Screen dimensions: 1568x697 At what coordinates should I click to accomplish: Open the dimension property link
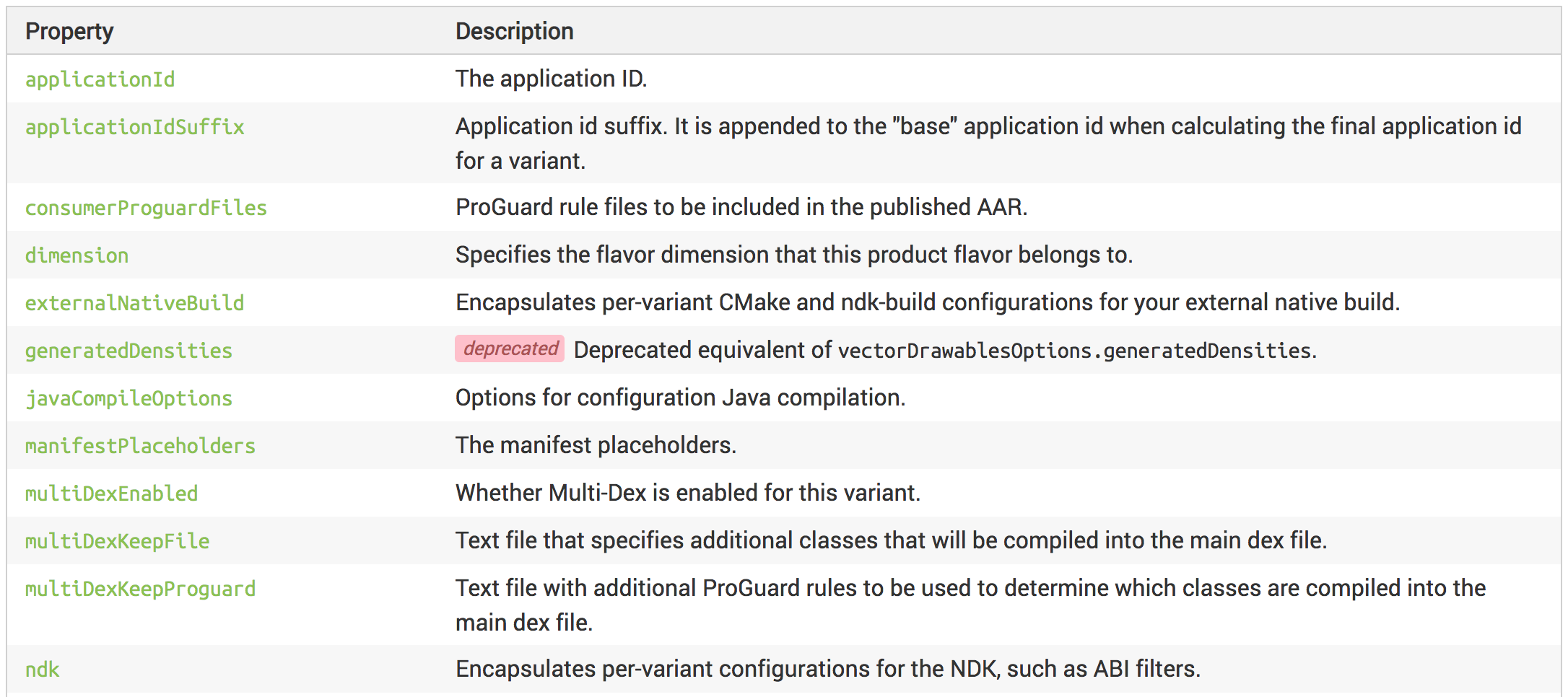[x=77, y=255]
